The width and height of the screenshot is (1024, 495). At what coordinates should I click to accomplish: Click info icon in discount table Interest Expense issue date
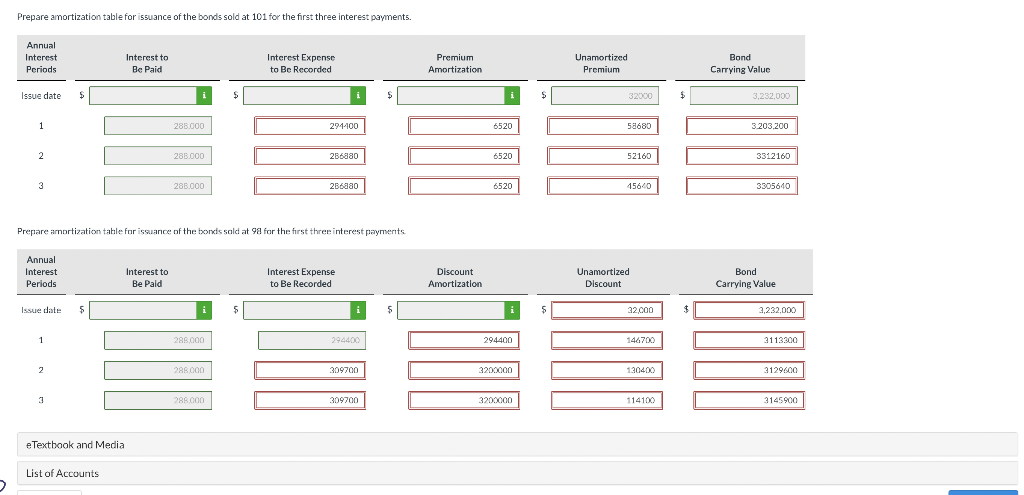click(x=359, y=310)
